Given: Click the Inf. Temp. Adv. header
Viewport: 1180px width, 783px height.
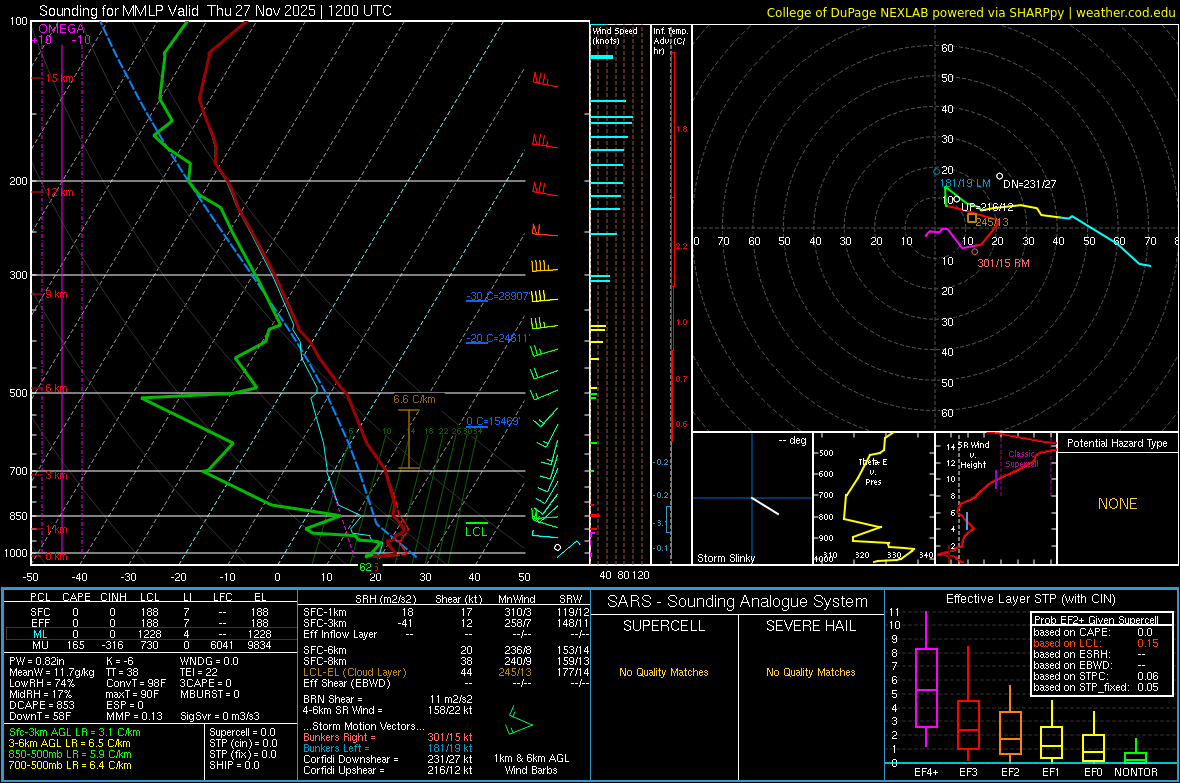Looking at the screenshot, I should click(671, 41).
